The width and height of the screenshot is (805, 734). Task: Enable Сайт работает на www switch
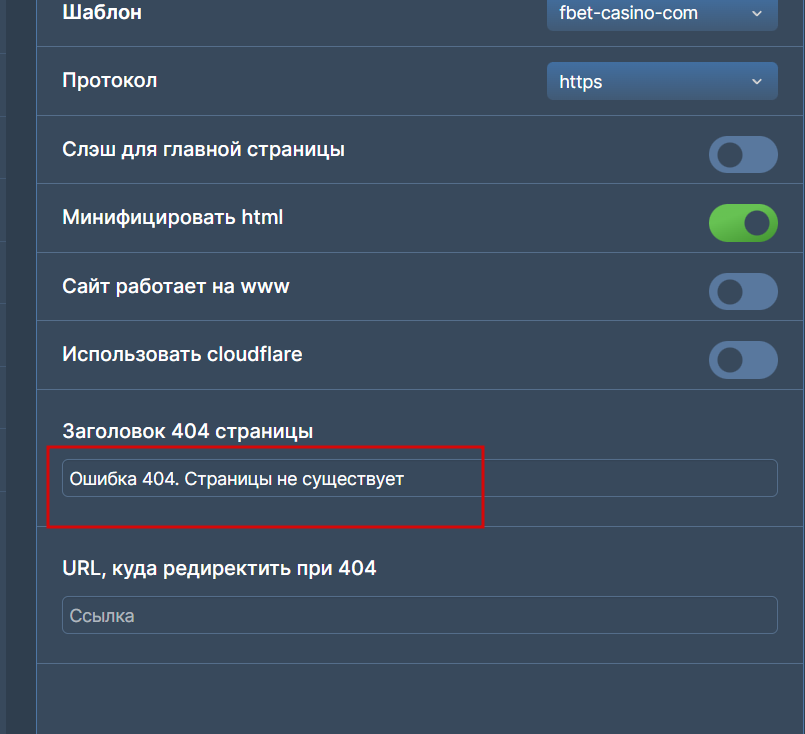coord(743,292)
